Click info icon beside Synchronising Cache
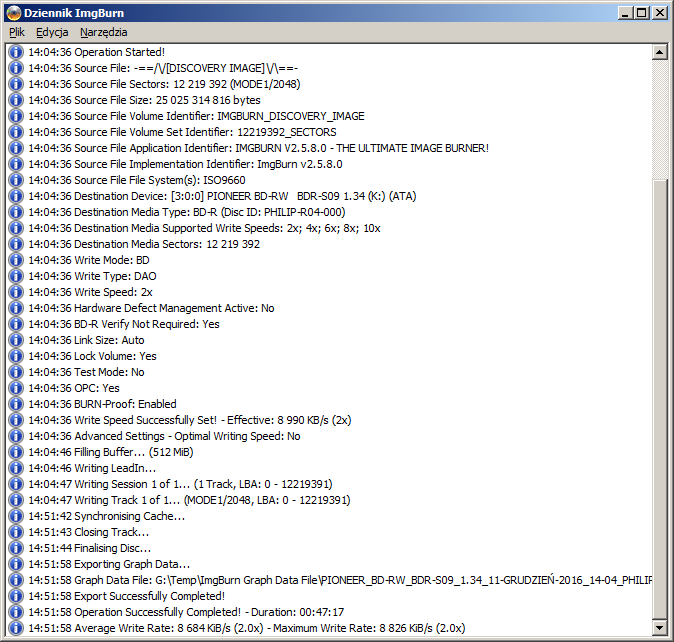 coord(15,516)
